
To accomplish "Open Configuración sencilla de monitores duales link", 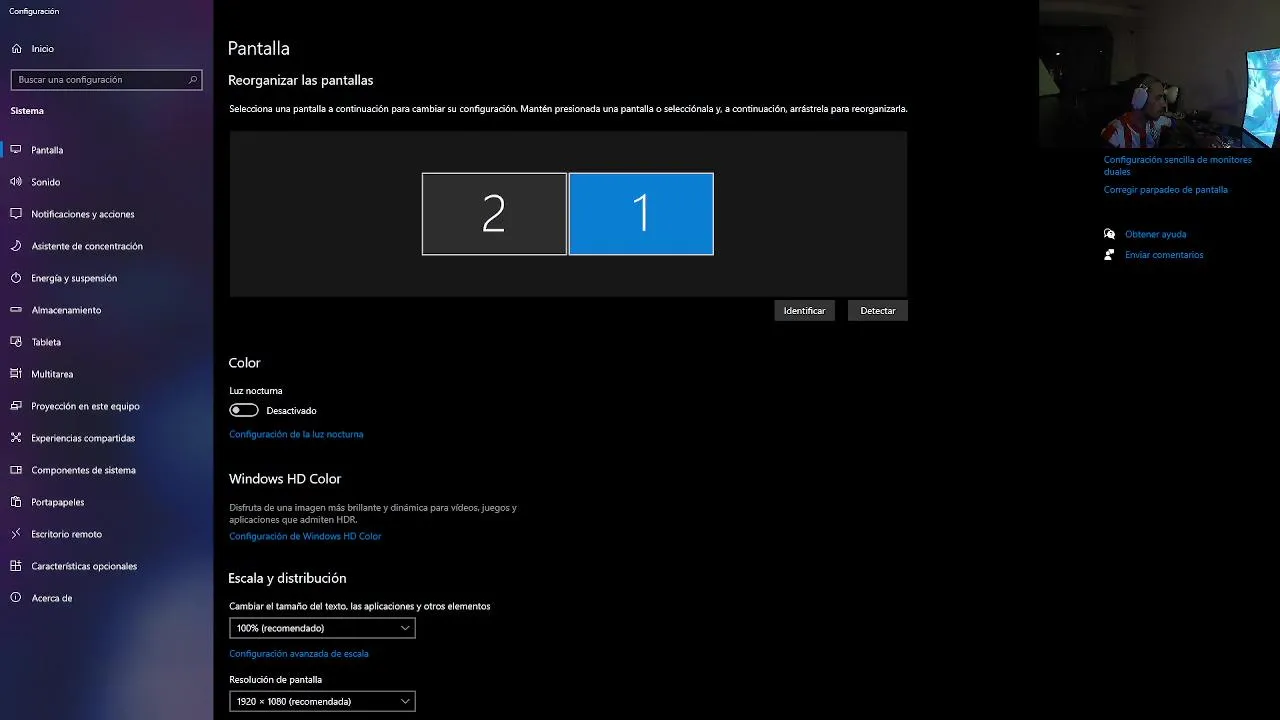I will pos(1177,166).
